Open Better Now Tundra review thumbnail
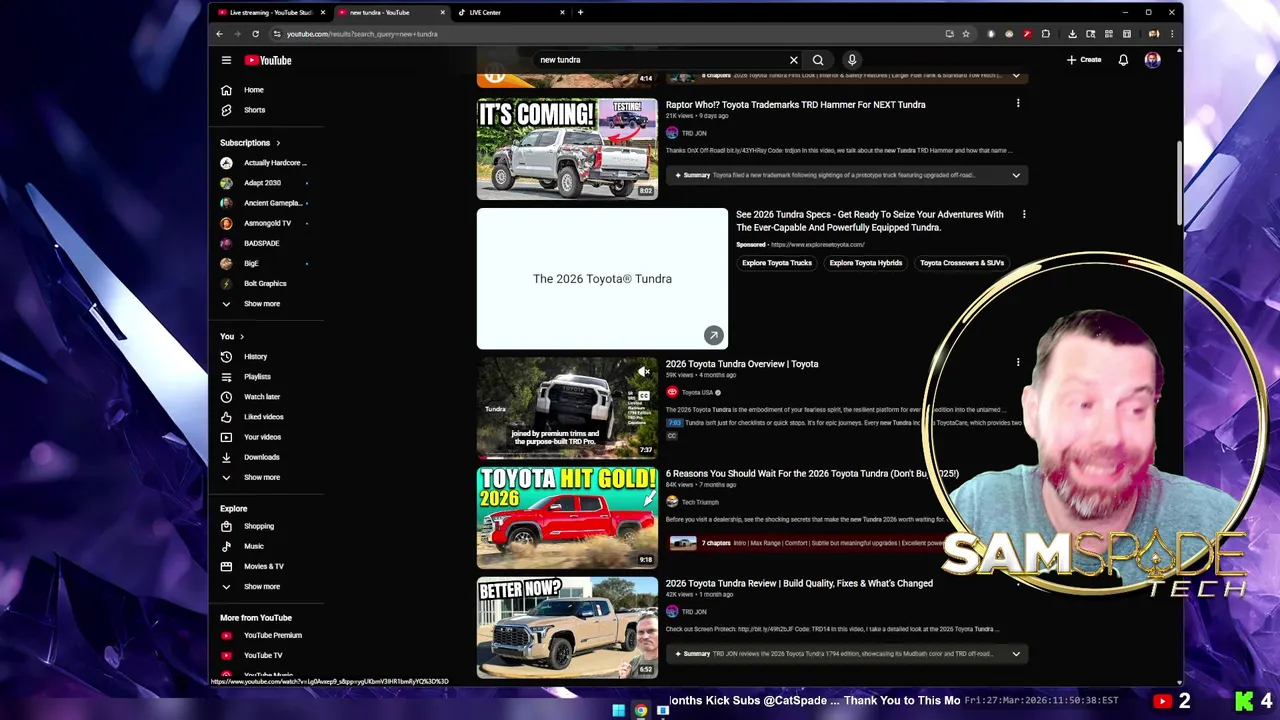Screen dimensions: 1280x720 click(x=567, y=628)
